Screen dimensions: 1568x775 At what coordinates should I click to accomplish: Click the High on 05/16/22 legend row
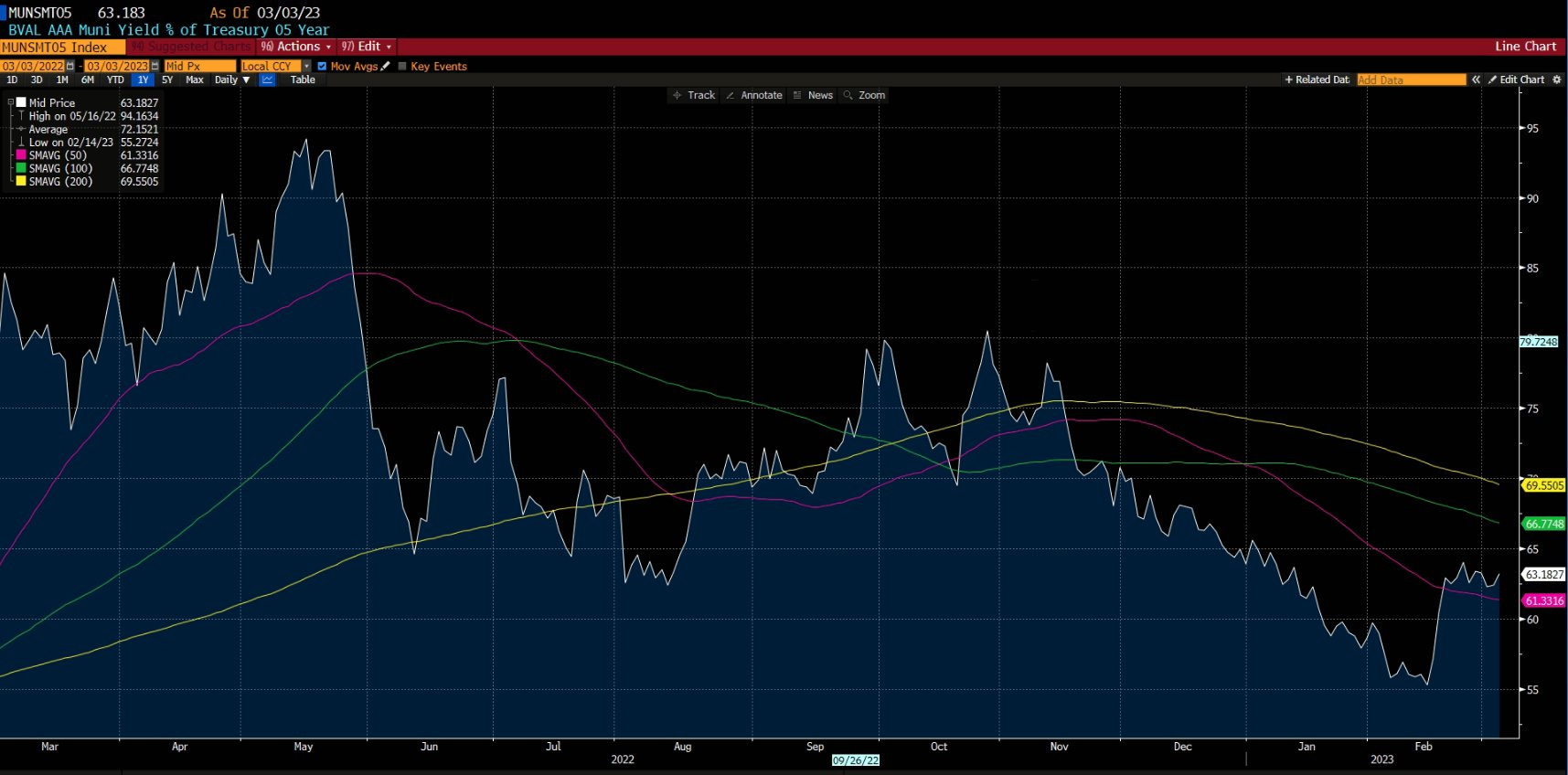click(x=88, y=116)
